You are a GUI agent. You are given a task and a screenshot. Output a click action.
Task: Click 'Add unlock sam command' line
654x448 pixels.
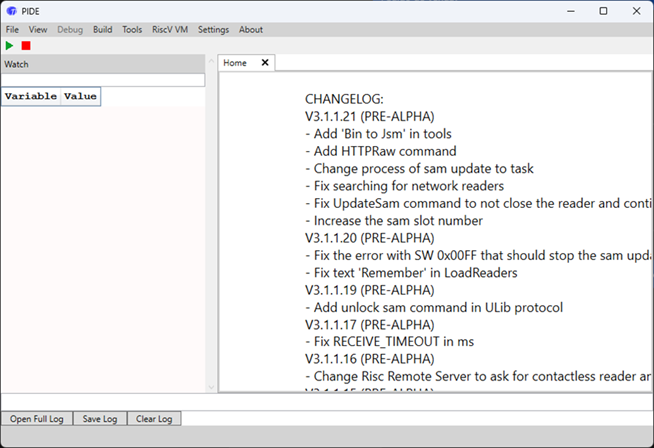pyautogui.click(x=434, y=307)
